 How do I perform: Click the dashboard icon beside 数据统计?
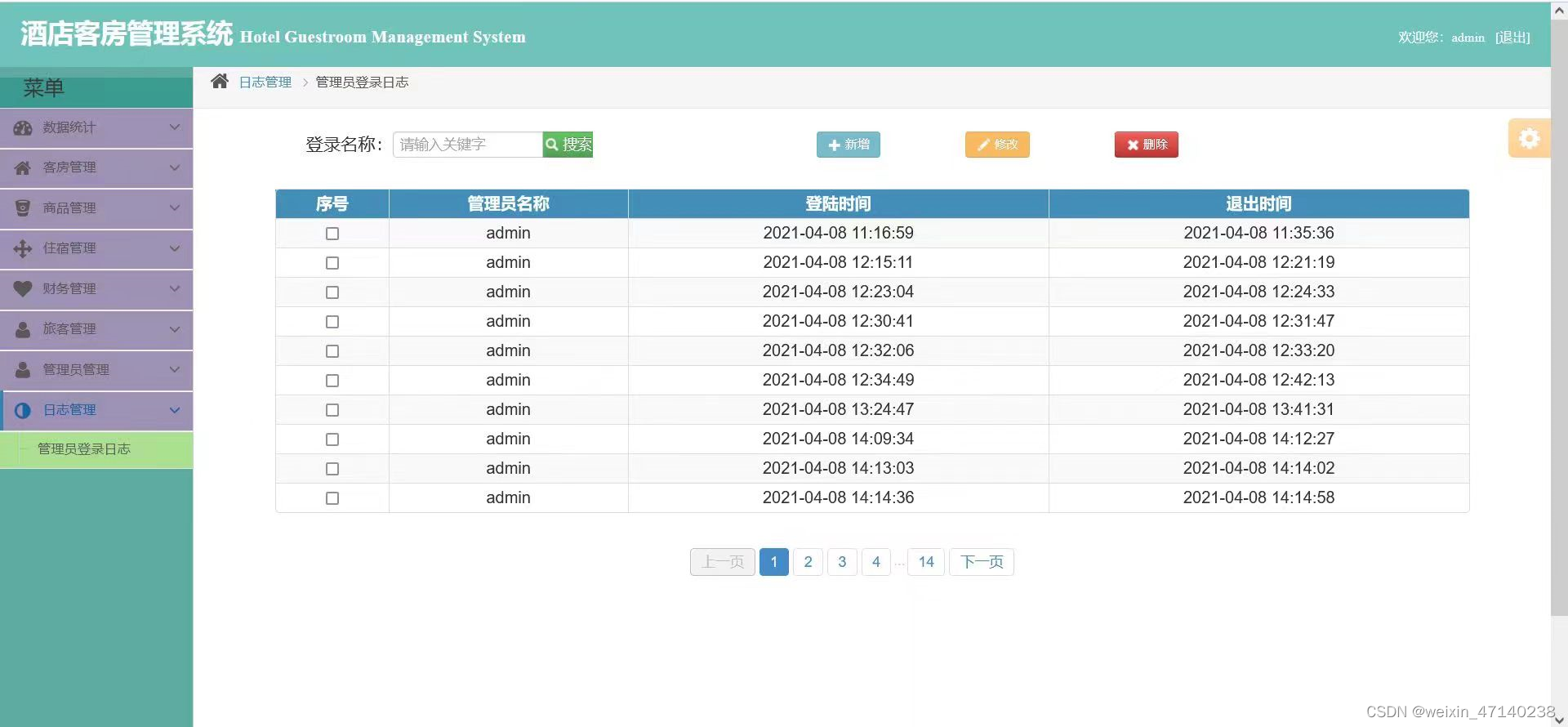pos(23,127)
